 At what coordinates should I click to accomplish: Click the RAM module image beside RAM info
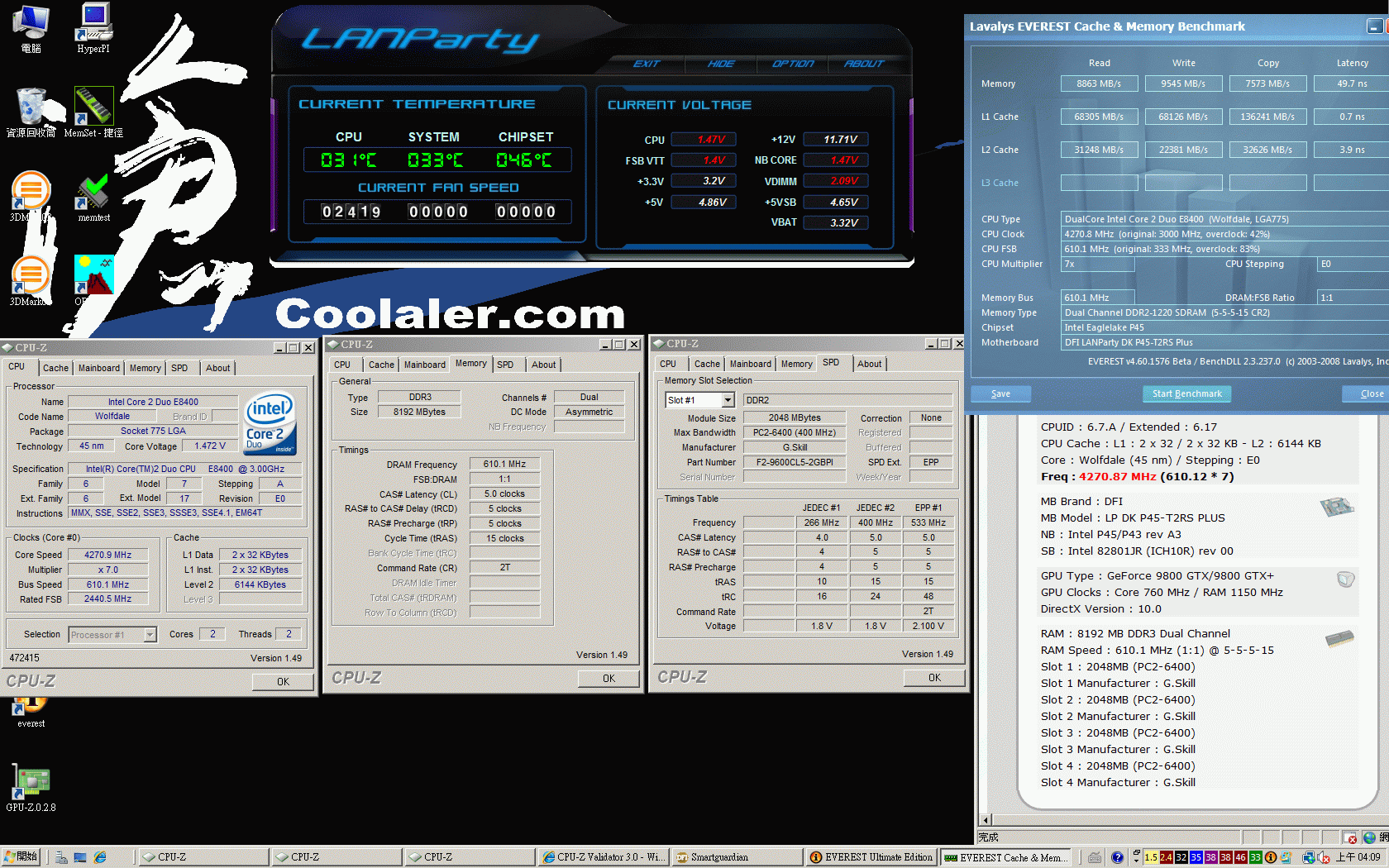[1339, 638]
